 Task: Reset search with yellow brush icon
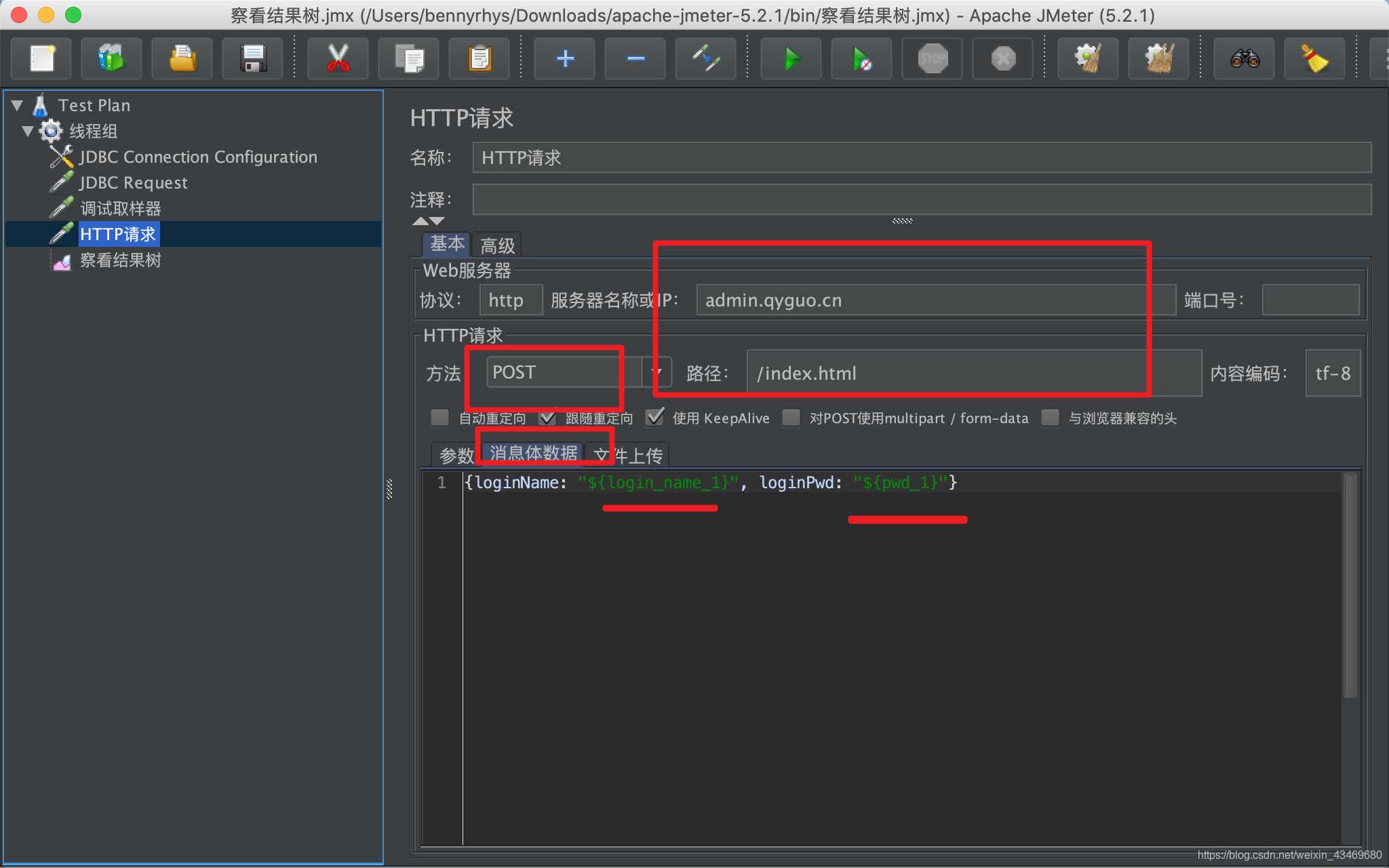1315,58
